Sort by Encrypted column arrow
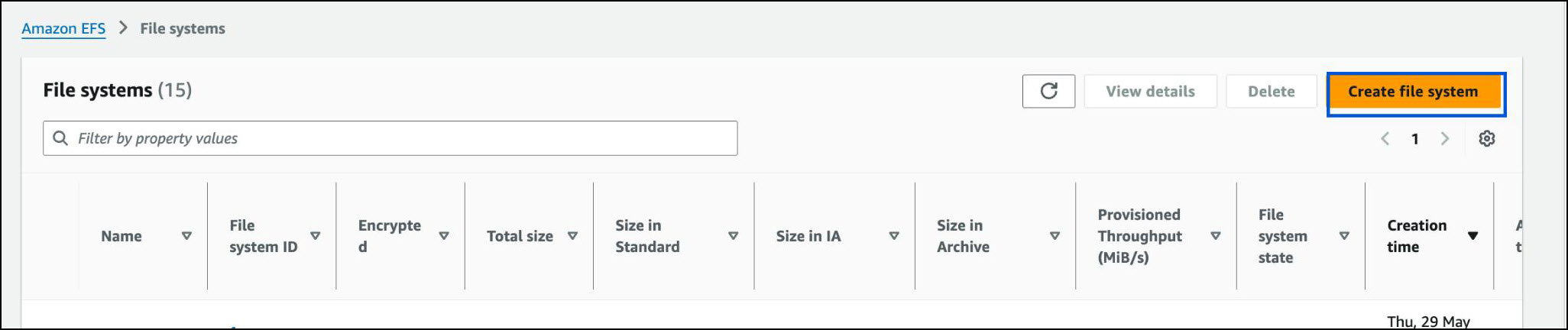Image resolution: width=1568 pixels, height=330 pixels. [443, 236]
